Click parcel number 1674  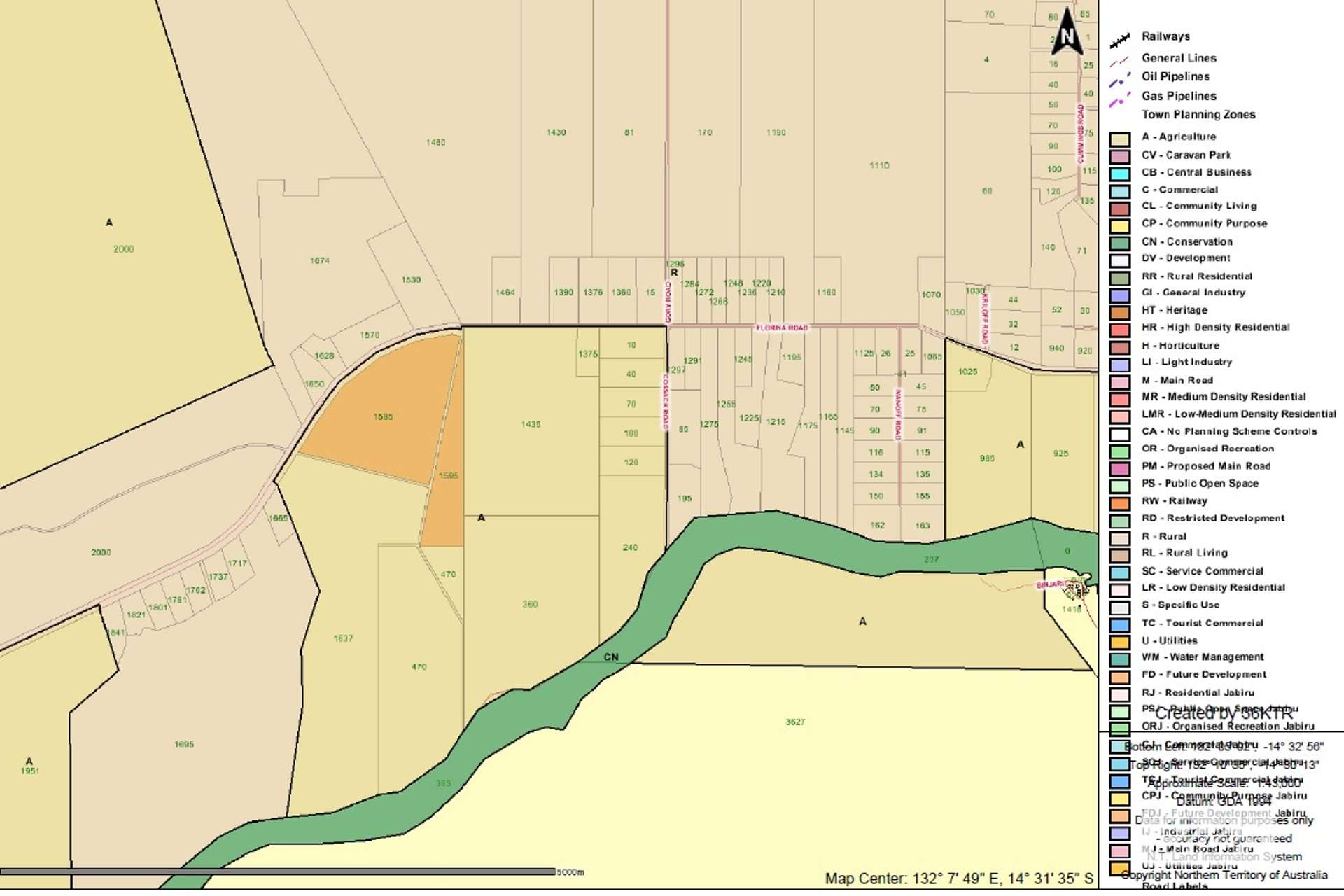point(320,261)
